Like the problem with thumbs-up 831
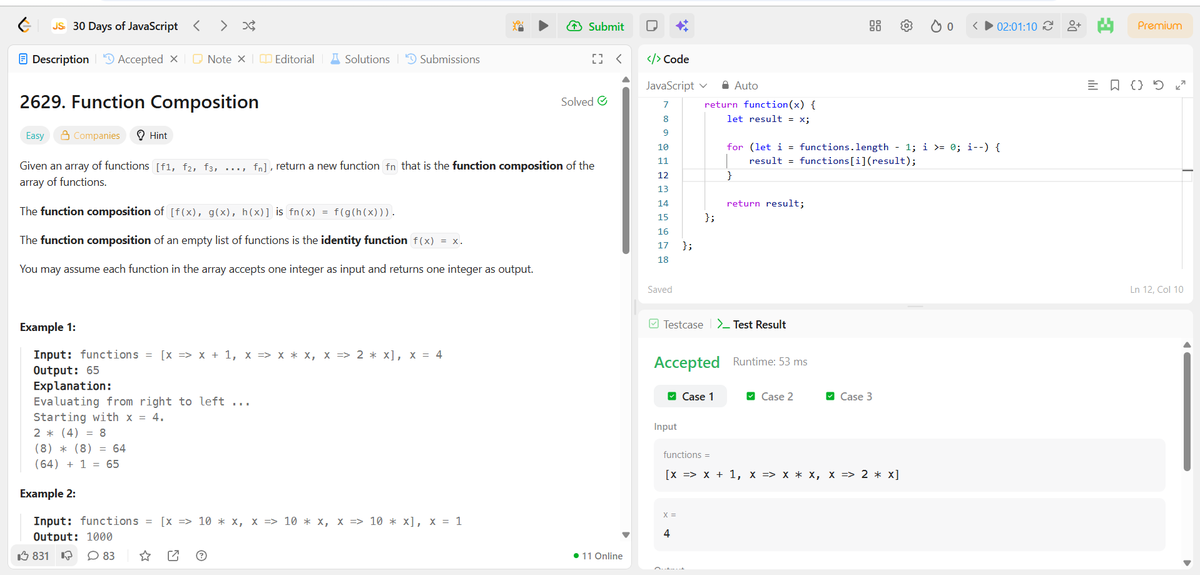The image size is (1200, 575). click(34, 556)
